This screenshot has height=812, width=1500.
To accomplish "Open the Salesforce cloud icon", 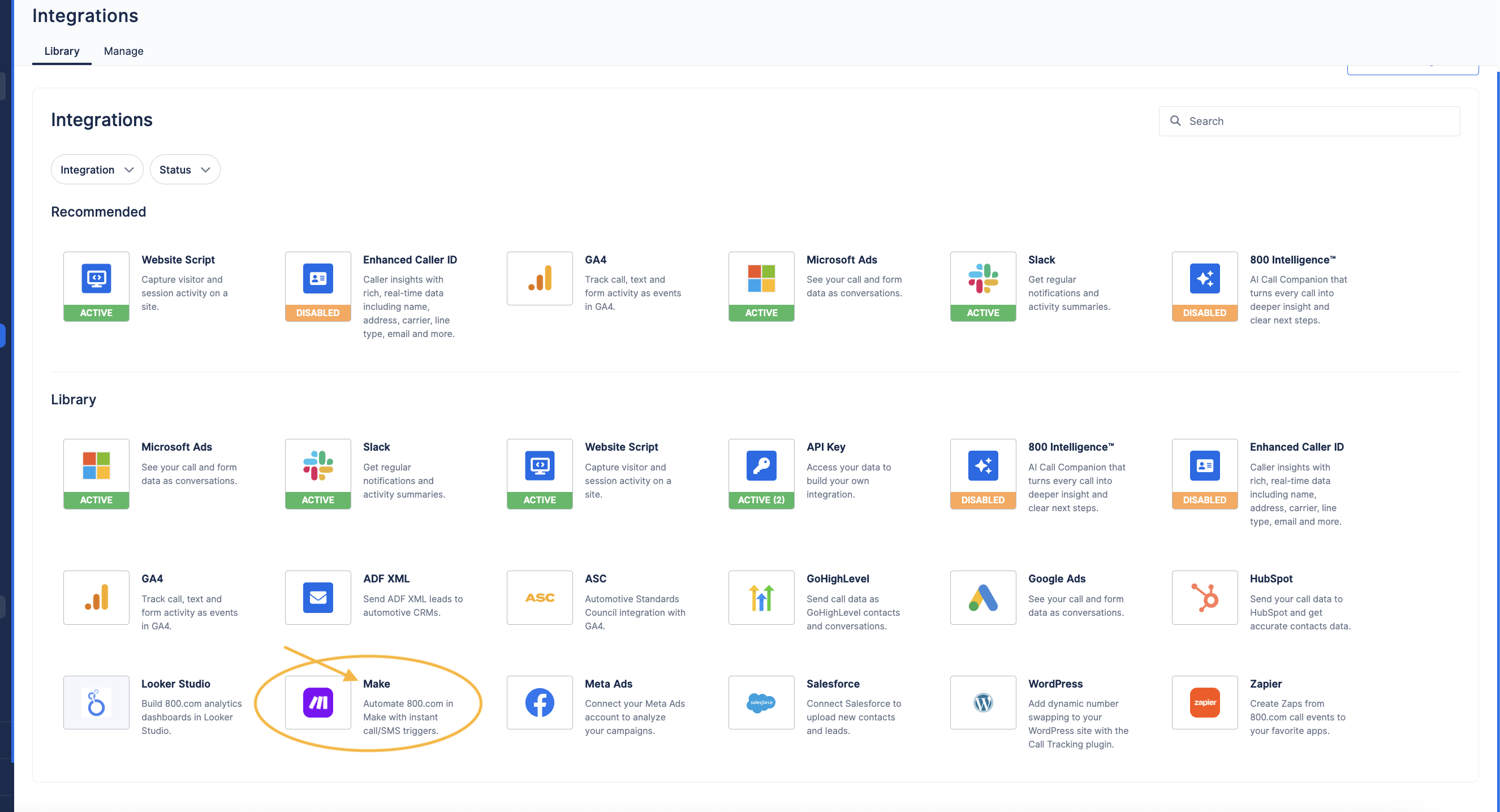I will click(x=761, y=702).
